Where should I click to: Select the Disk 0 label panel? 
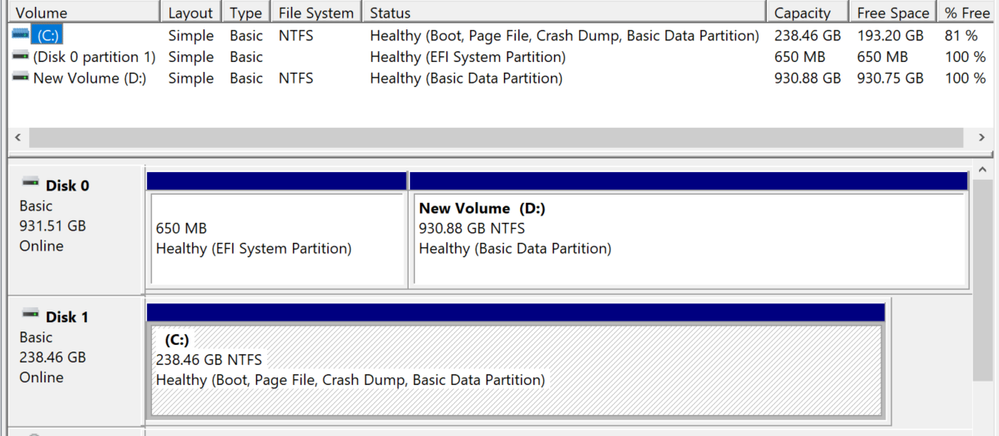(x=76, y=230)
